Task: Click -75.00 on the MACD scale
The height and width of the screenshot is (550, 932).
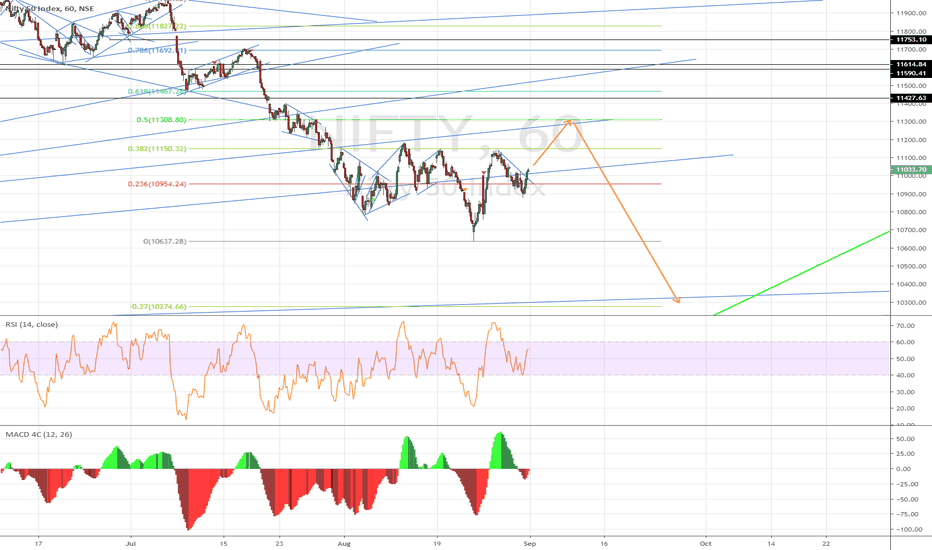Action: click(909, 515)
